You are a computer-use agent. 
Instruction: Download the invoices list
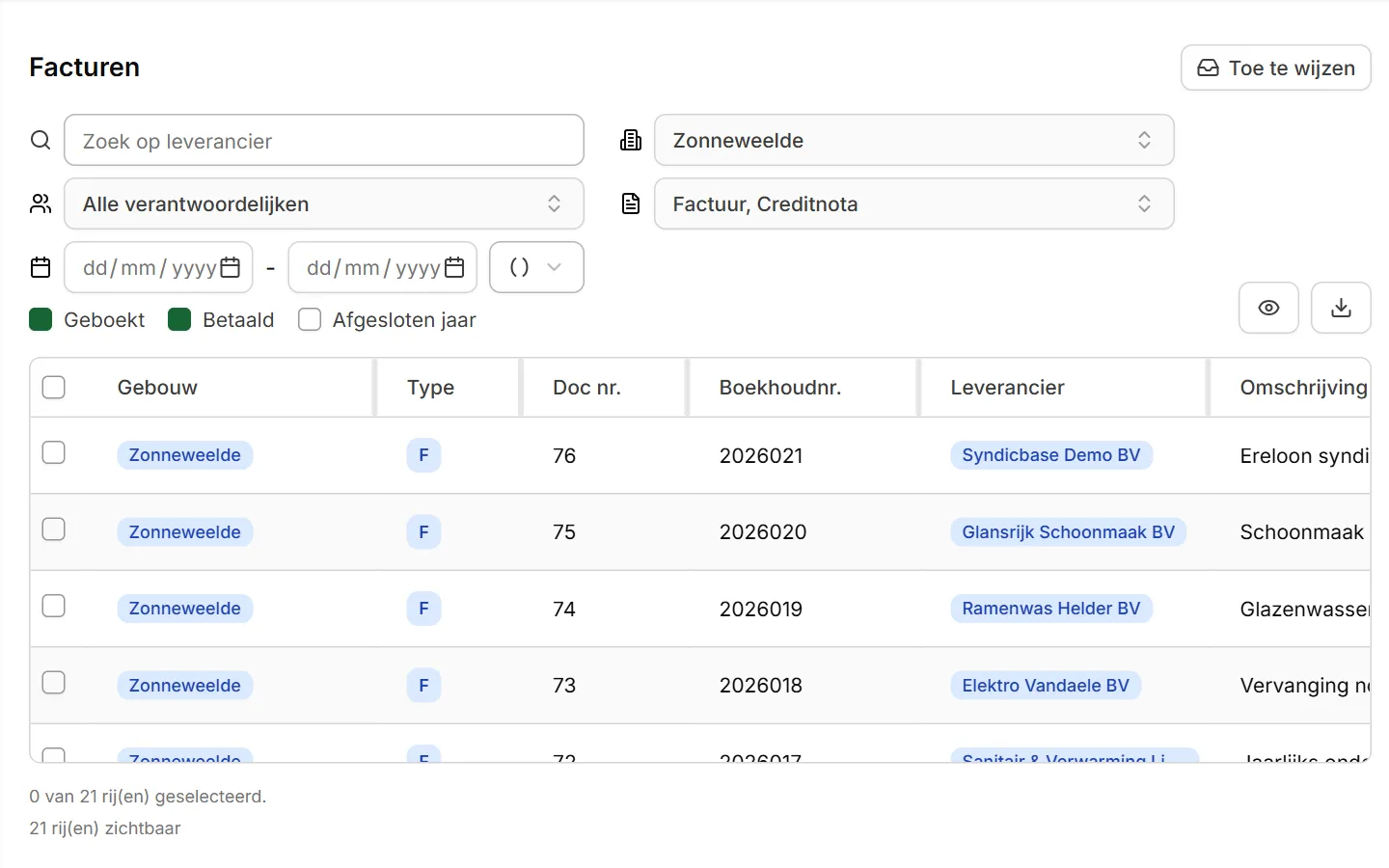click(1341, 308)
